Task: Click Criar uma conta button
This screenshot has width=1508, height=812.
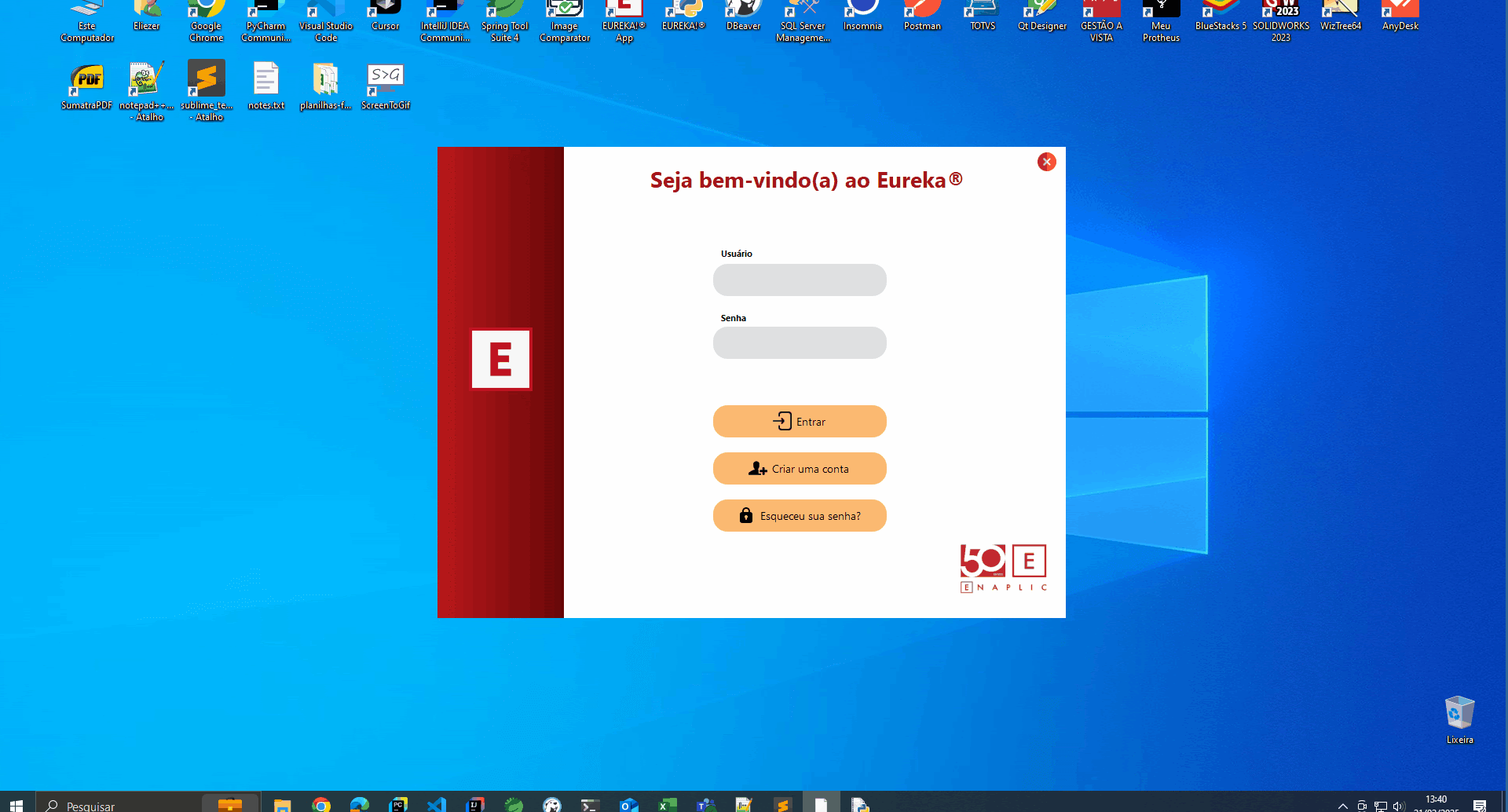Action: (x=800, y=468)
